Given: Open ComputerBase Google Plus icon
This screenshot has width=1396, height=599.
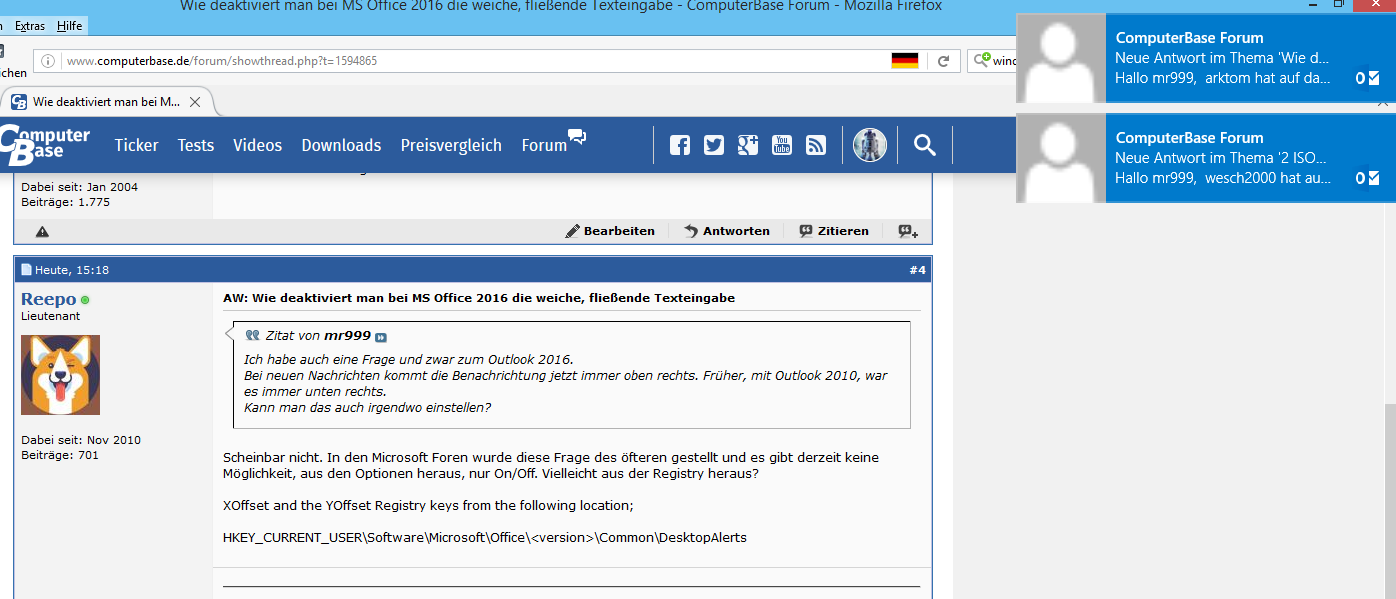Looking at the screenshot, I should pos(748,145).
